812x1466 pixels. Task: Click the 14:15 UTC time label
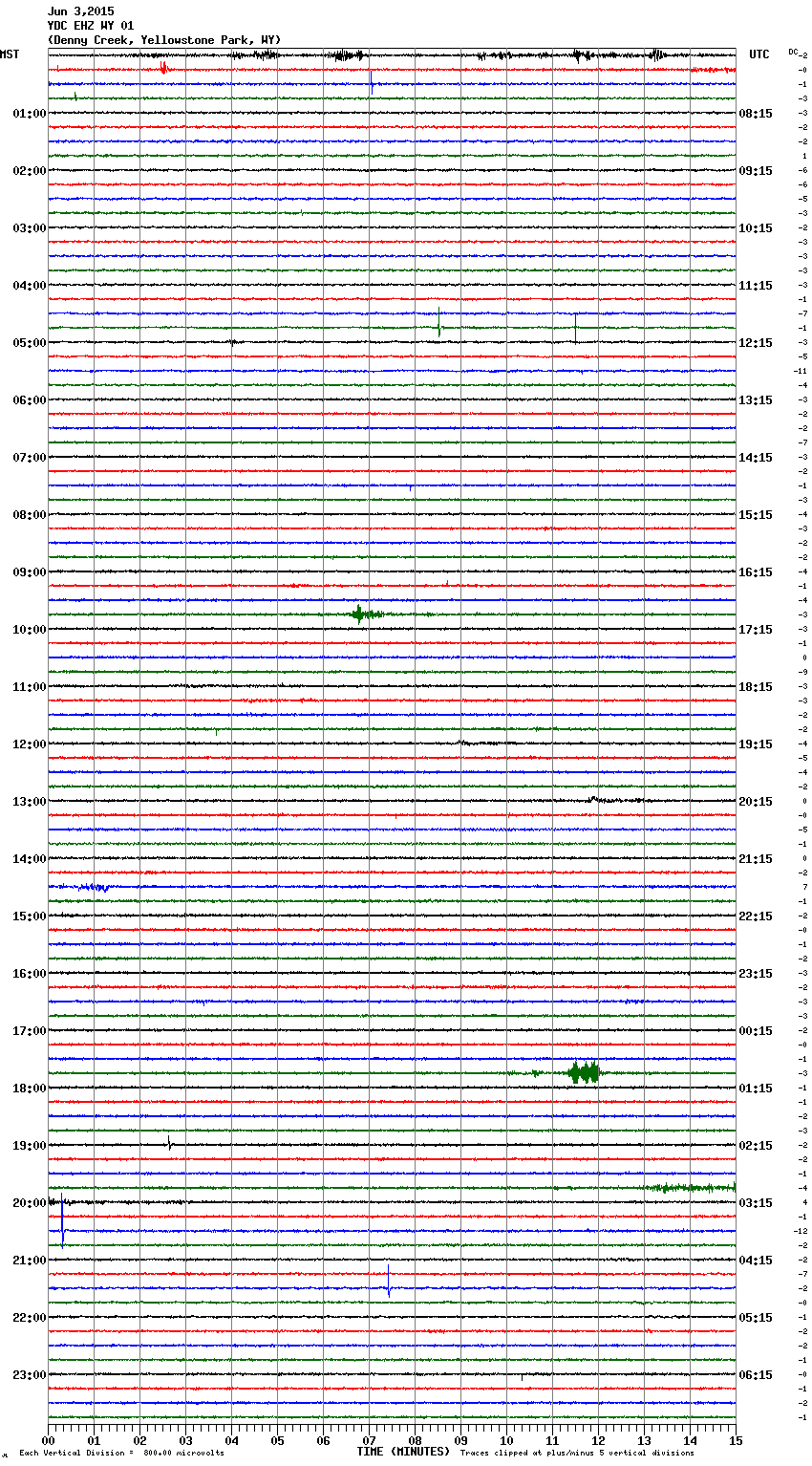tap(756, 458)
